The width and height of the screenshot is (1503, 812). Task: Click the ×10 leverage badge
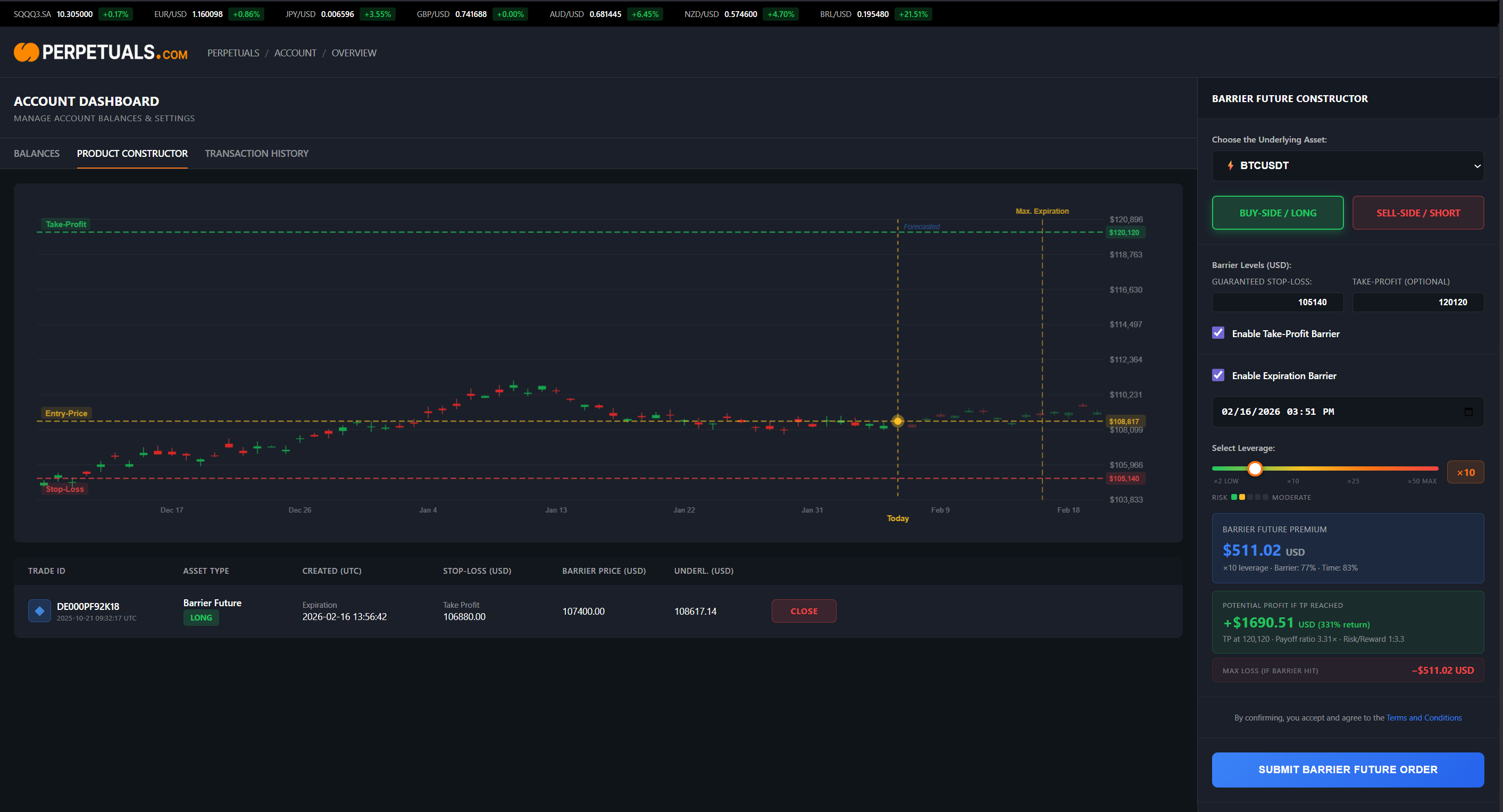click(x=1465, y=473)
